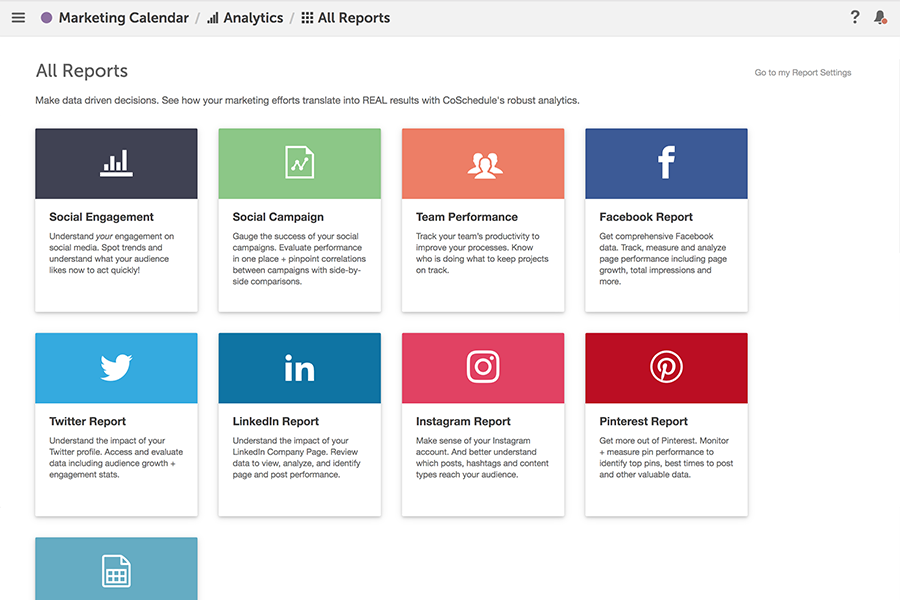Click the Twitter bird icon
The height and width of the screenshot is (600, 900).
tap(117, 367)
